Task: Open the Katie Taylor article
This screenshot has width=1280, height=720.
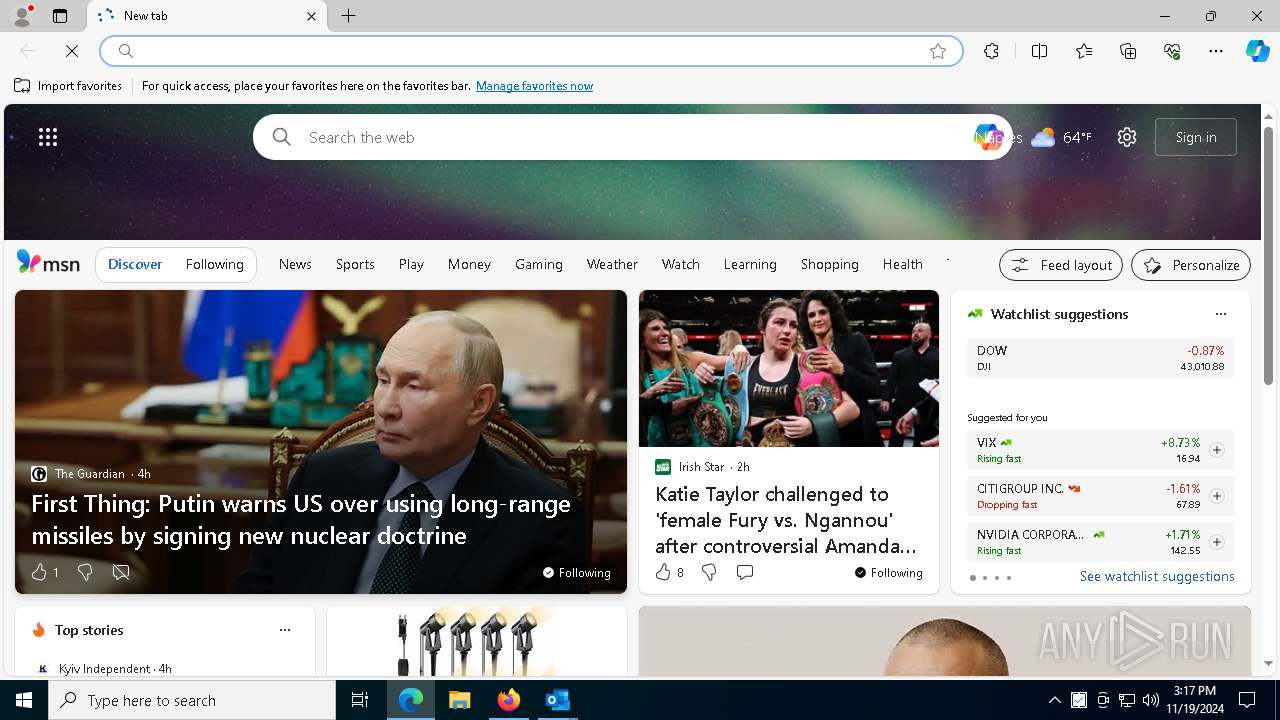Action: (786, 520)
